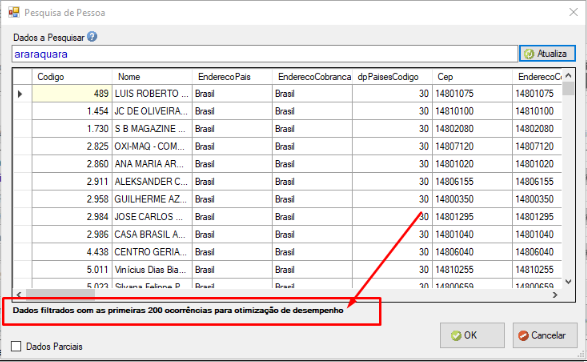This screenshot has height=362, width=587.
Task: Select the Cep column cell 14801020
Action: 473,164
